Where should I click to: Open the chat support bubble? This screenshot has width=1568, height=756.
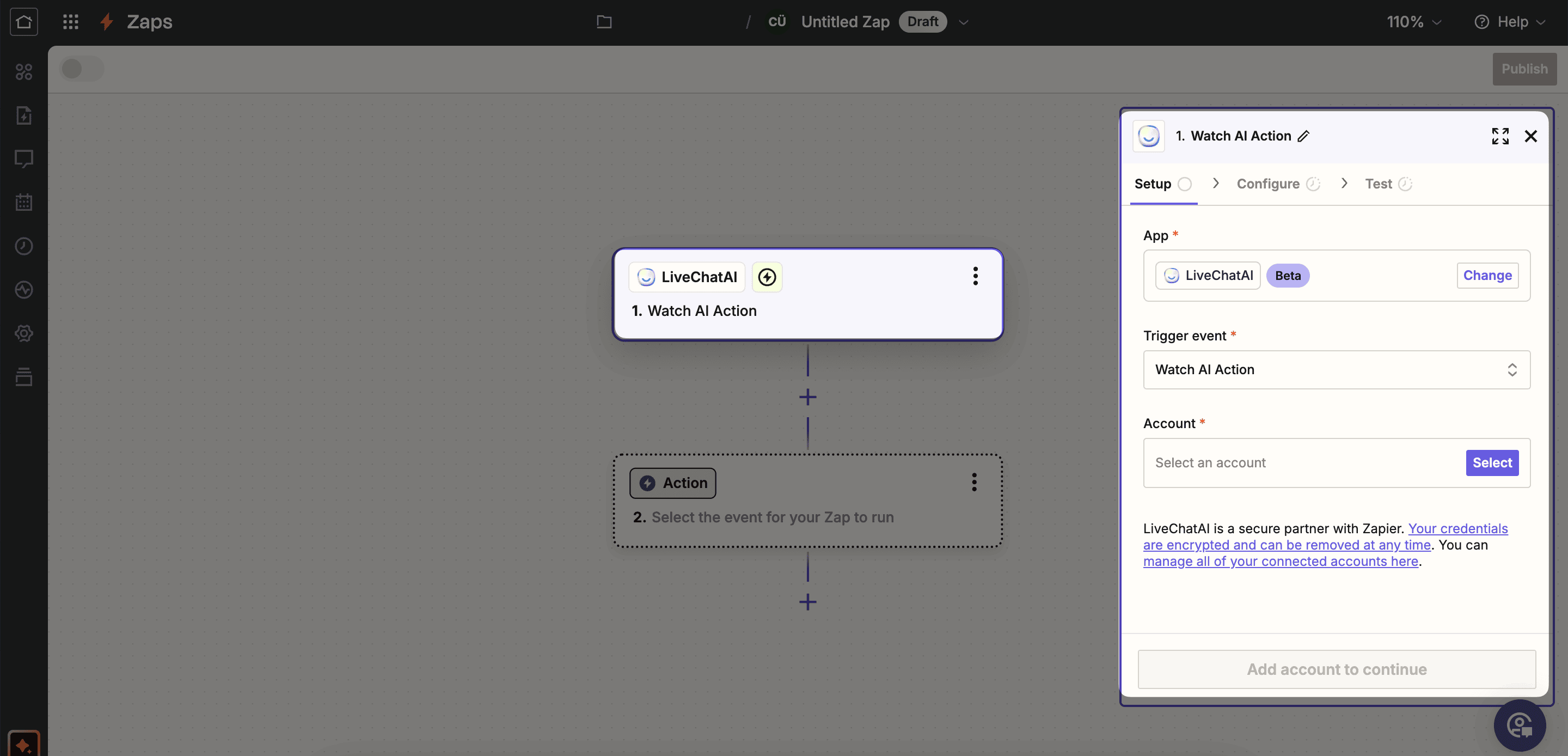[1520, 725]
